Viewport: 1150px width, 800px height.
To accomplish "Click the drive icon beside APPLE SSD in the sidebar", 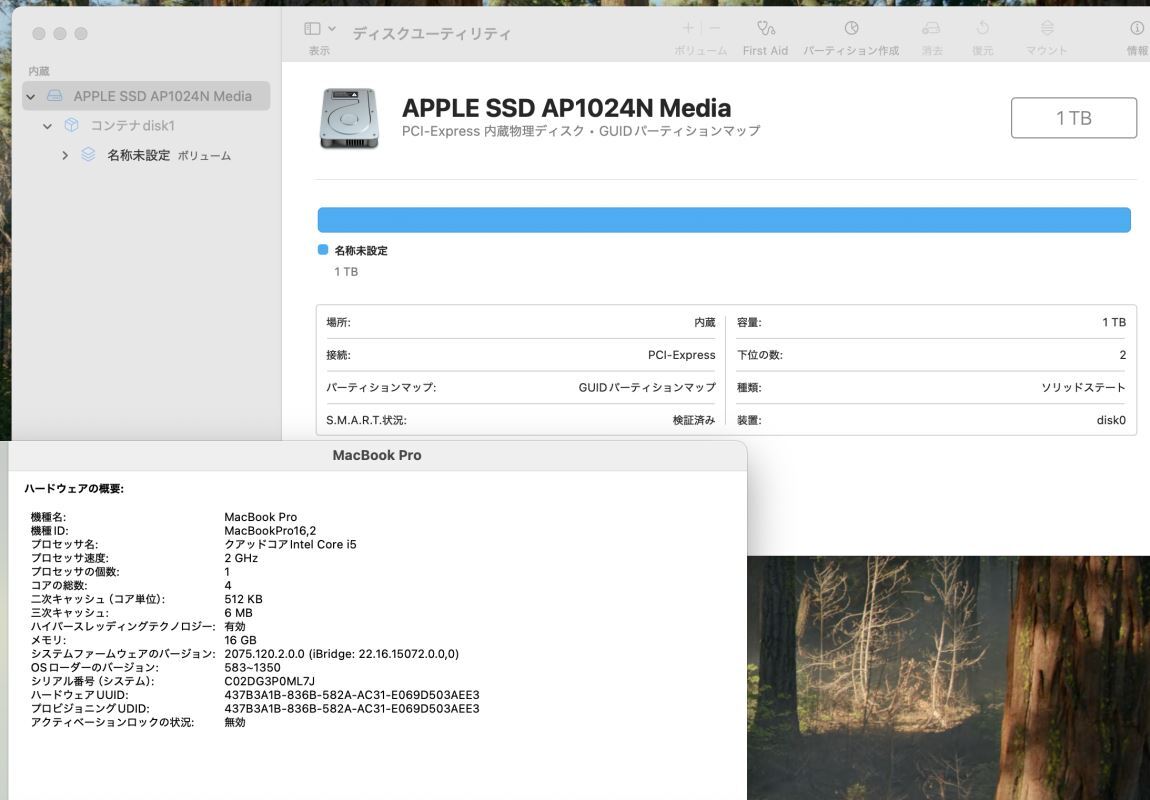I will pos(54,96).
